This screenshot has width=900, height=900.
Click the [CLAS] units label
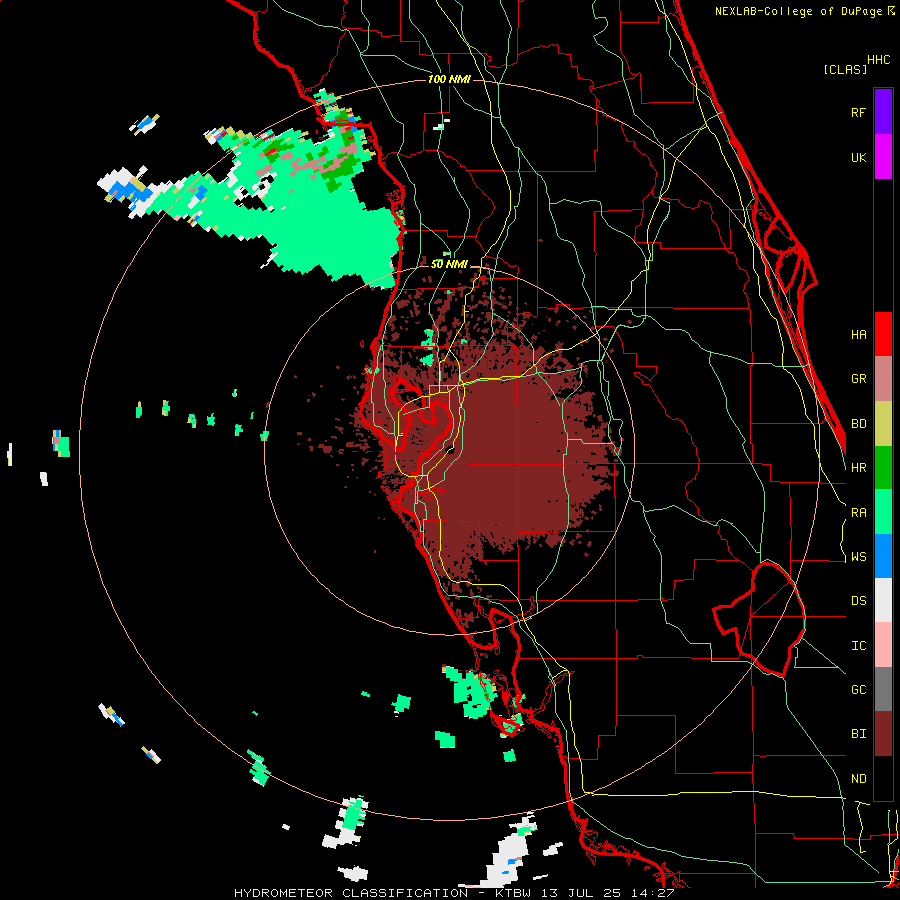point(845,69)
